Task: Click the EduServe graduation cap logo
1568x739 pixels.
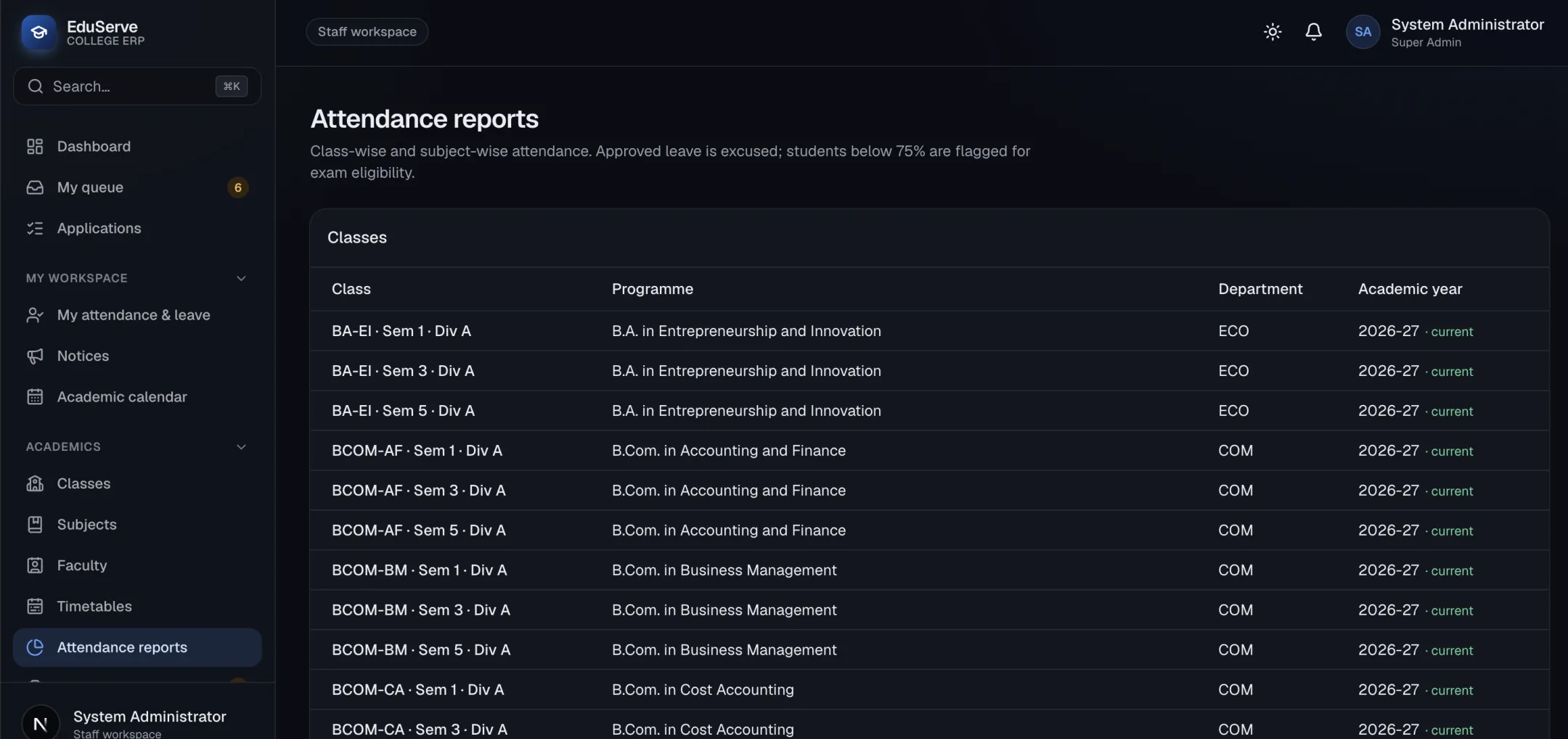Action: [x=38, y=33]
